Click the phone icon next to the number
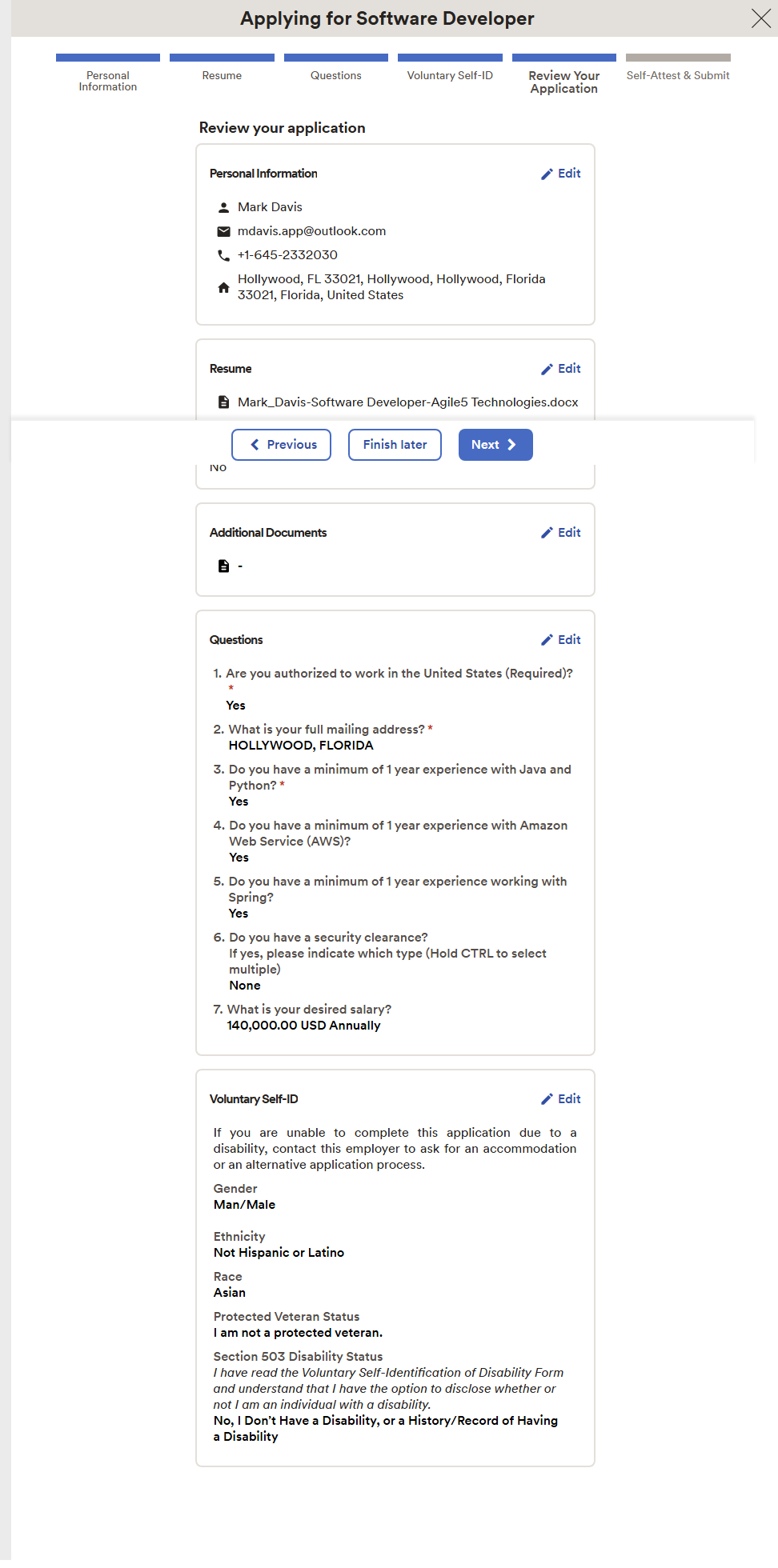This screenshot has width=778, height=1568. pos(224,255)
